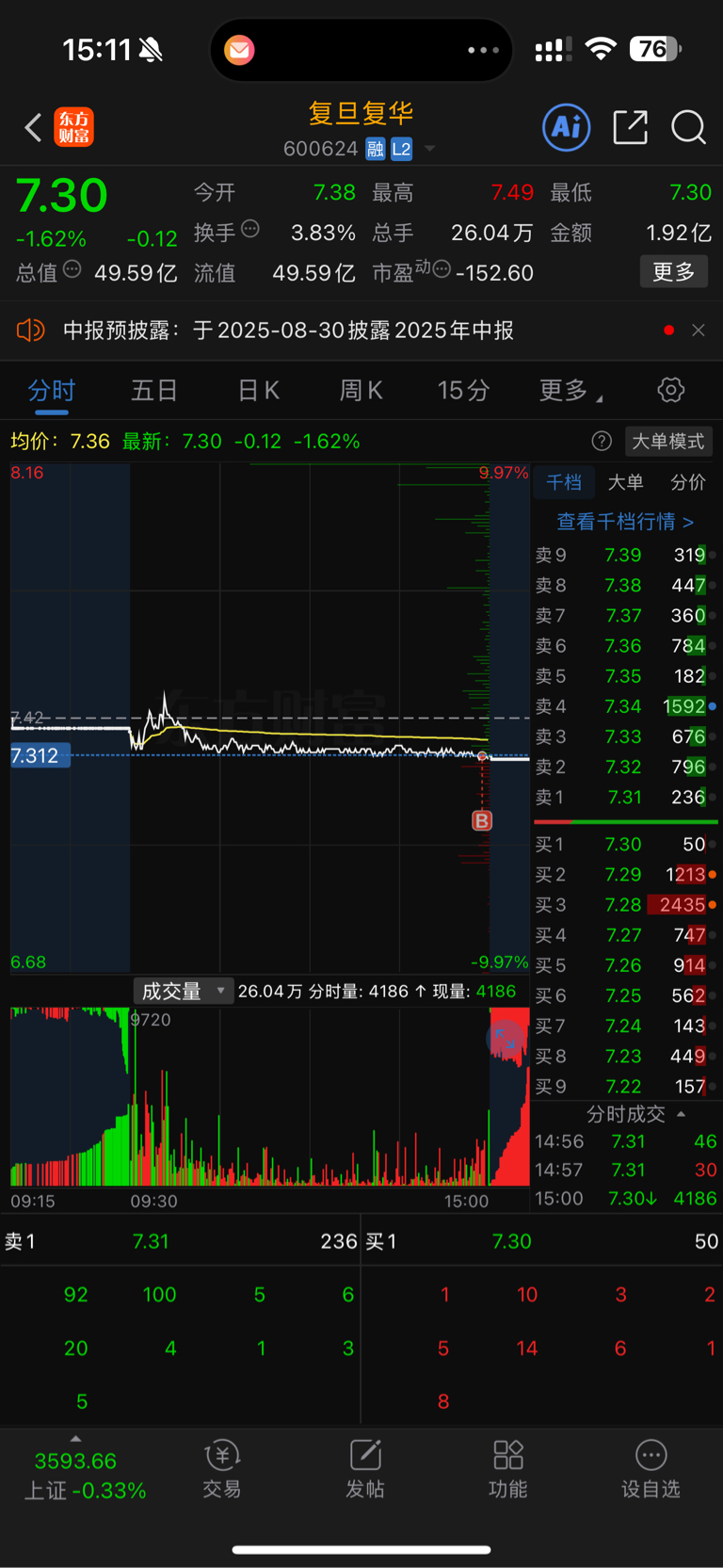Open 查看千档行情 link
723x1568 pixels.
[x=625, y=521]
